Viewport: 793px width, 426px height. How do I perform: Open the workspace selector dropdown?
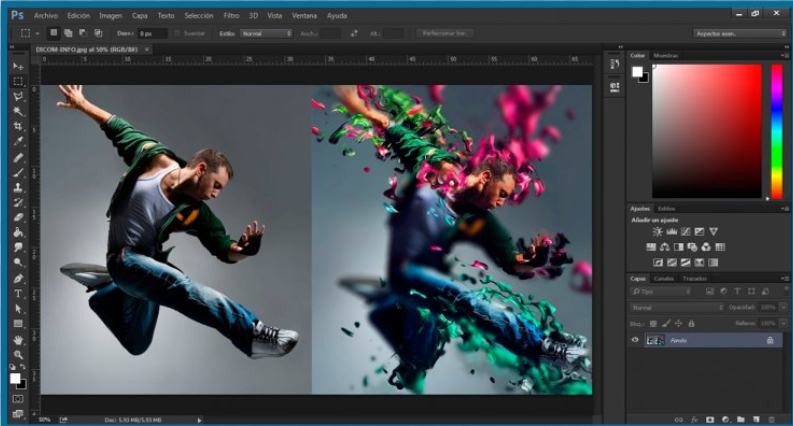click(x=740, y=33)
